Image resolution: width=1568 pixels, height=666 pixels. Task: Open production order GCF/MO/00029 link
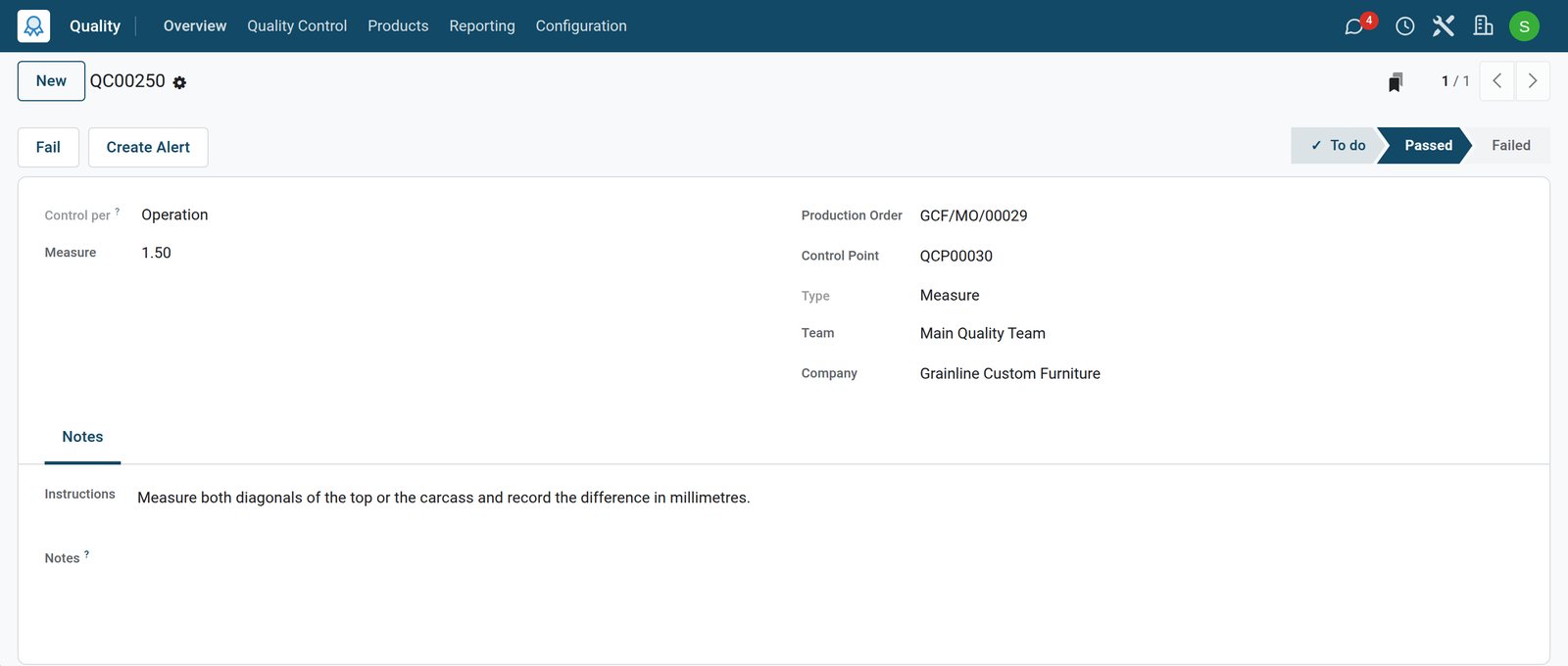[973, 215]
